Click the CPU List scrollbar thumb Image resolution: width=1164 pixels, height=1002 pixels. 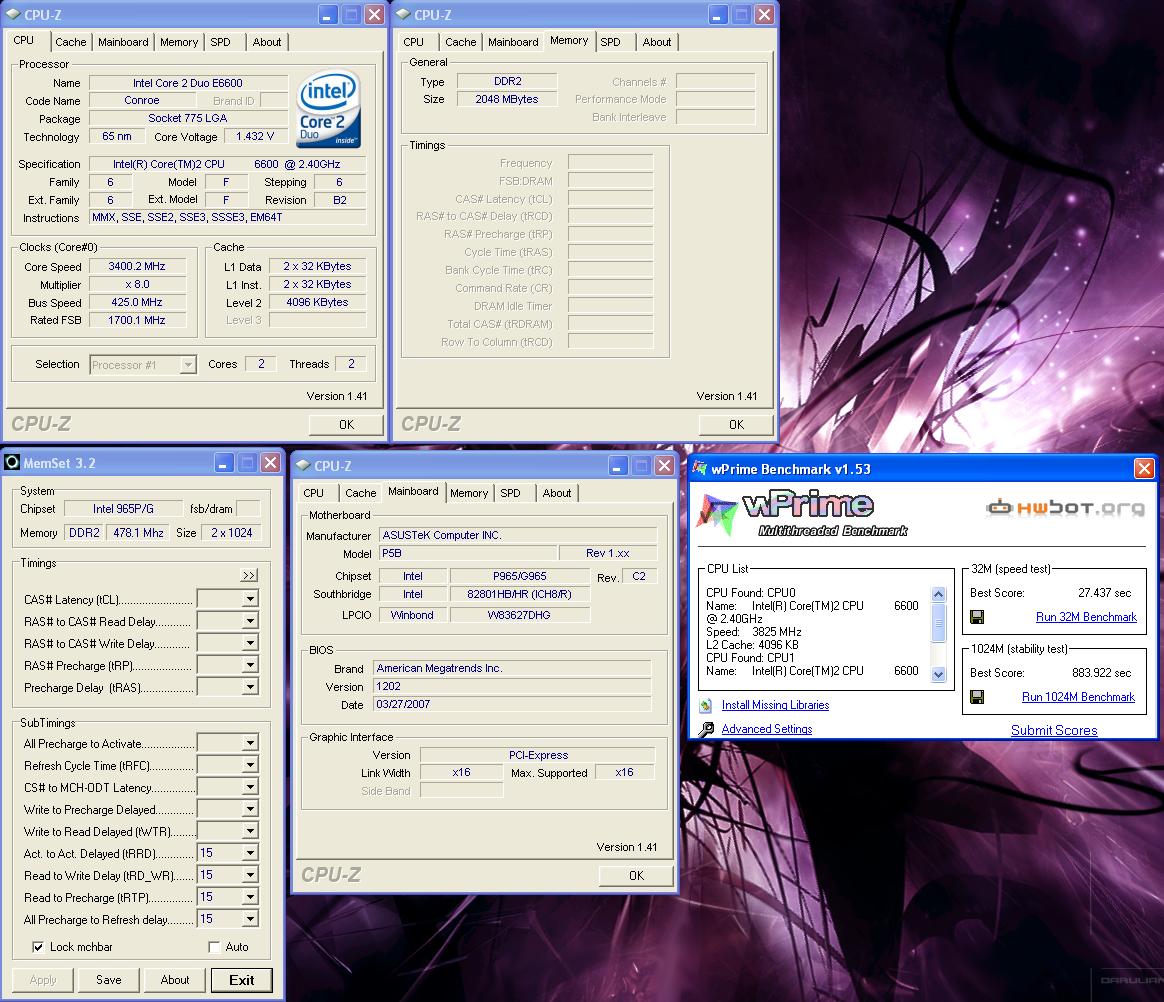click(938, 622)
